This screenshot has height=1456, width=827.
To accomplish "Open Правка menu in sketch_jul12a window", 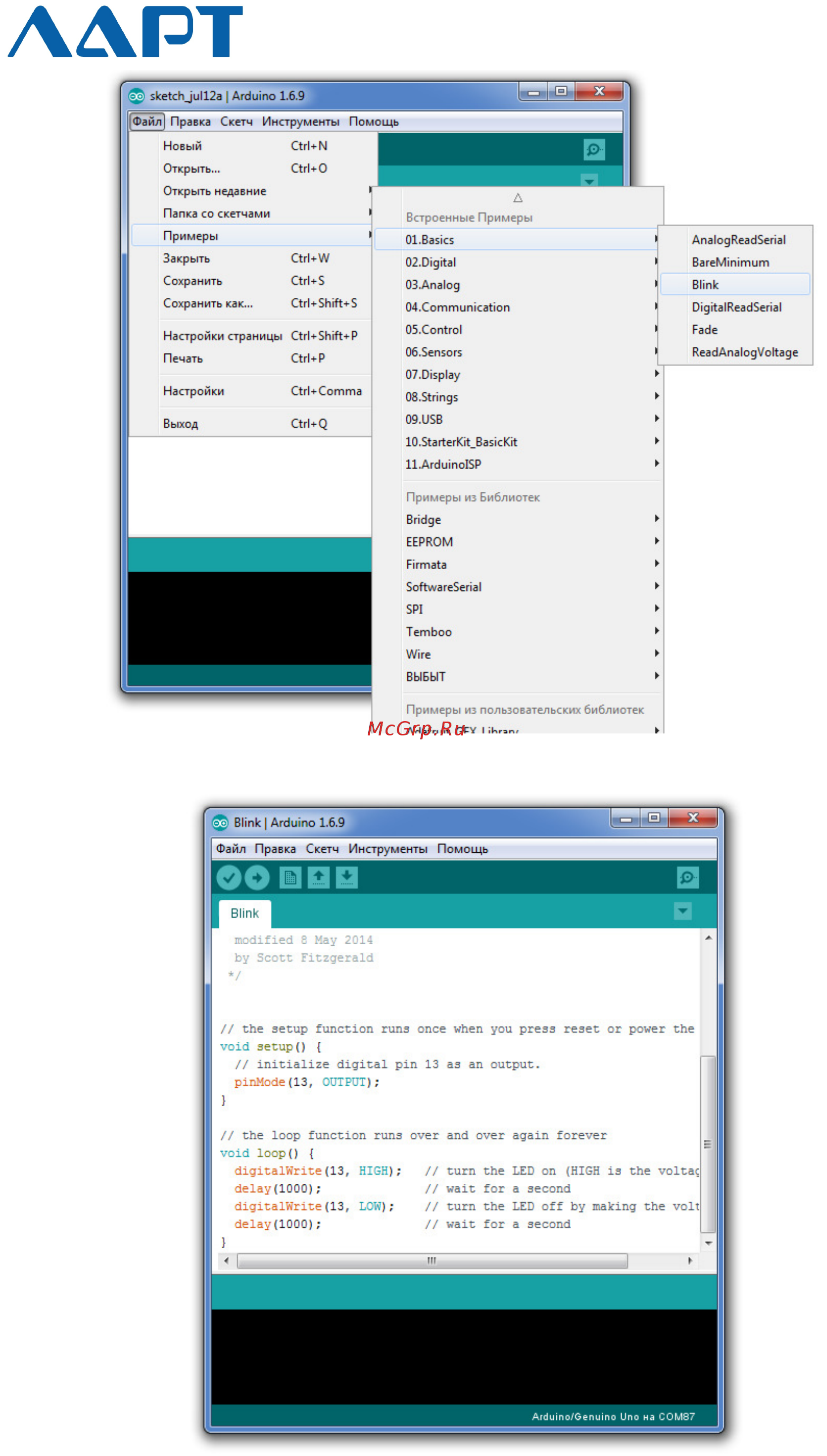I will tap(190, 122).
